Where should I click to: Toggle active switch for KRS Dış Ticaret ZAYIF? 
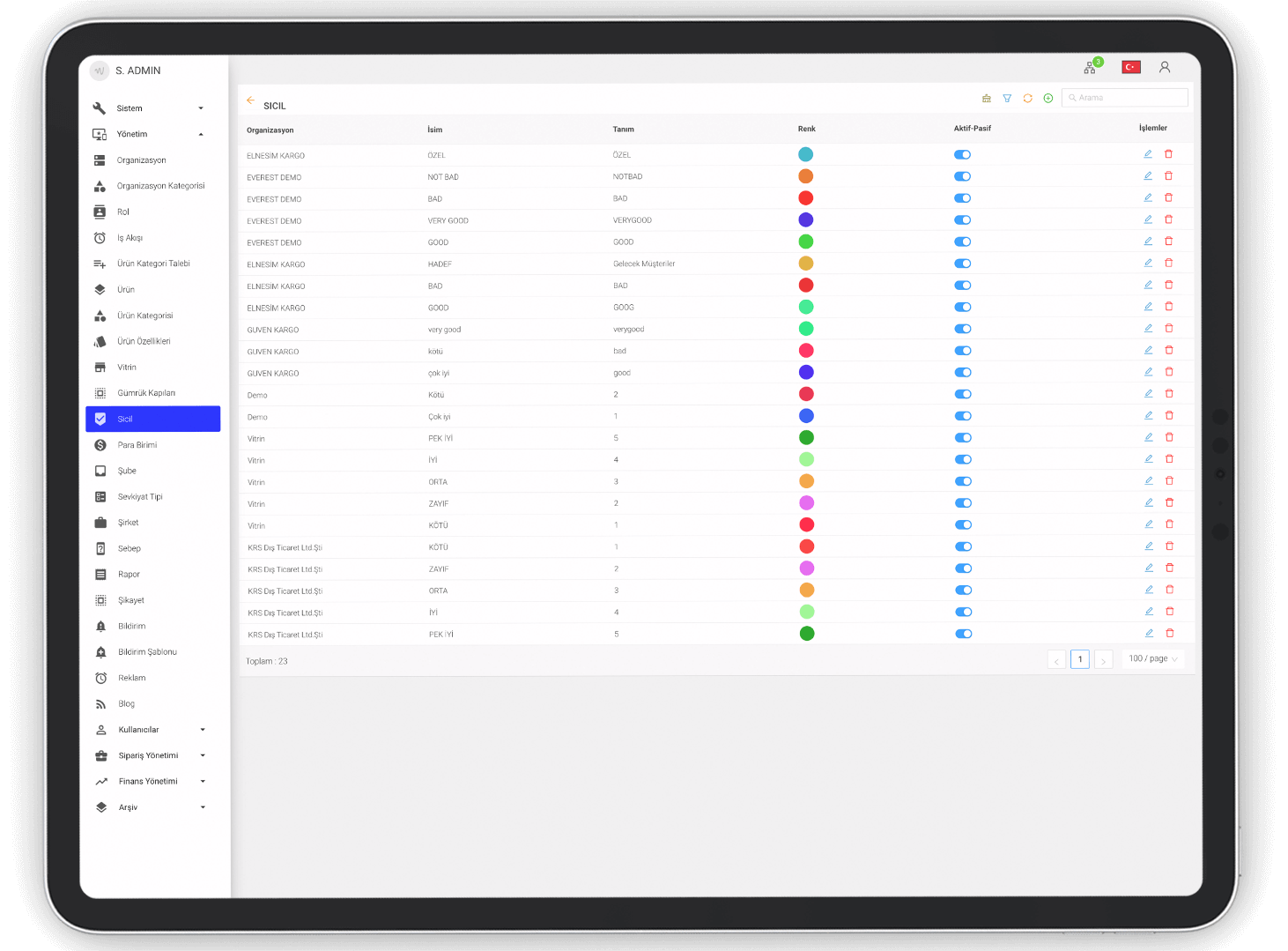(964, 568)
